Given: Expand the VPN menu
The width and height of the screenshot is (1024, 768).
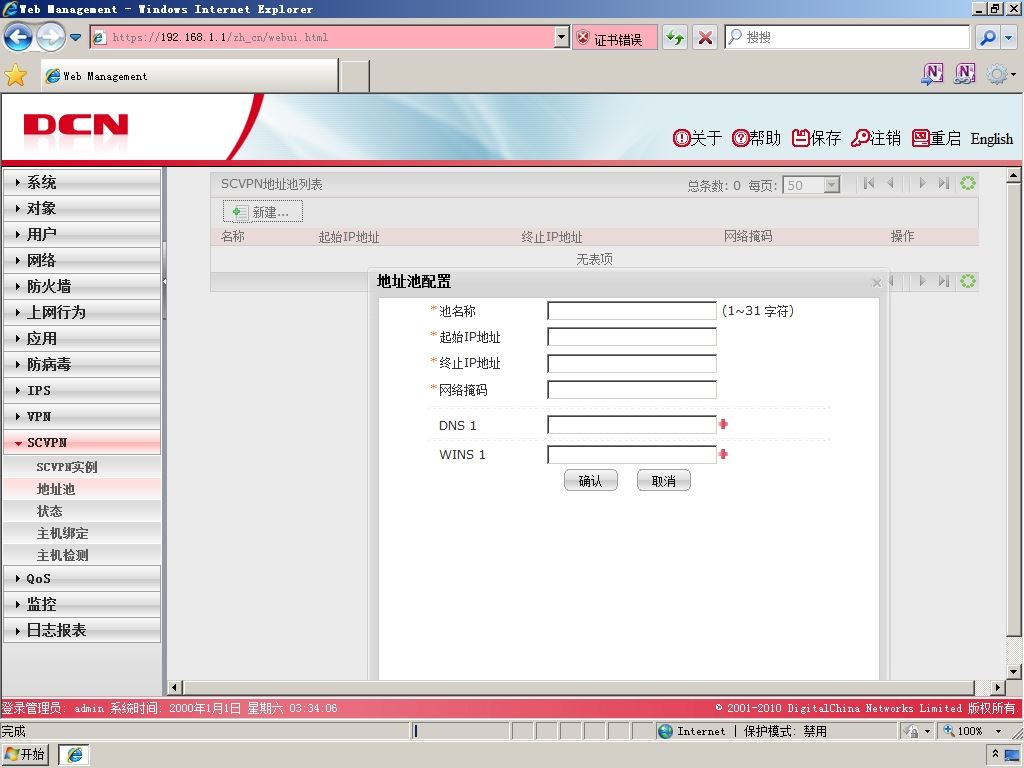Looking at the screenshot, I should pyautogui.click(x=82, y=417).
